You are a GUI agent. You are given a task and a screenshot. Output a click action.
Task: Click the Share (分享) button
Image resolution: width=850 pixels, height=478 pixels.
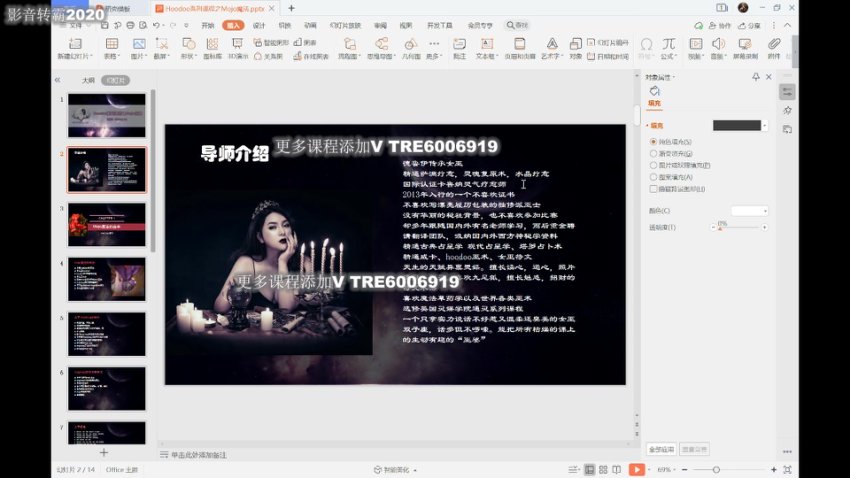(x=750, y=25)
